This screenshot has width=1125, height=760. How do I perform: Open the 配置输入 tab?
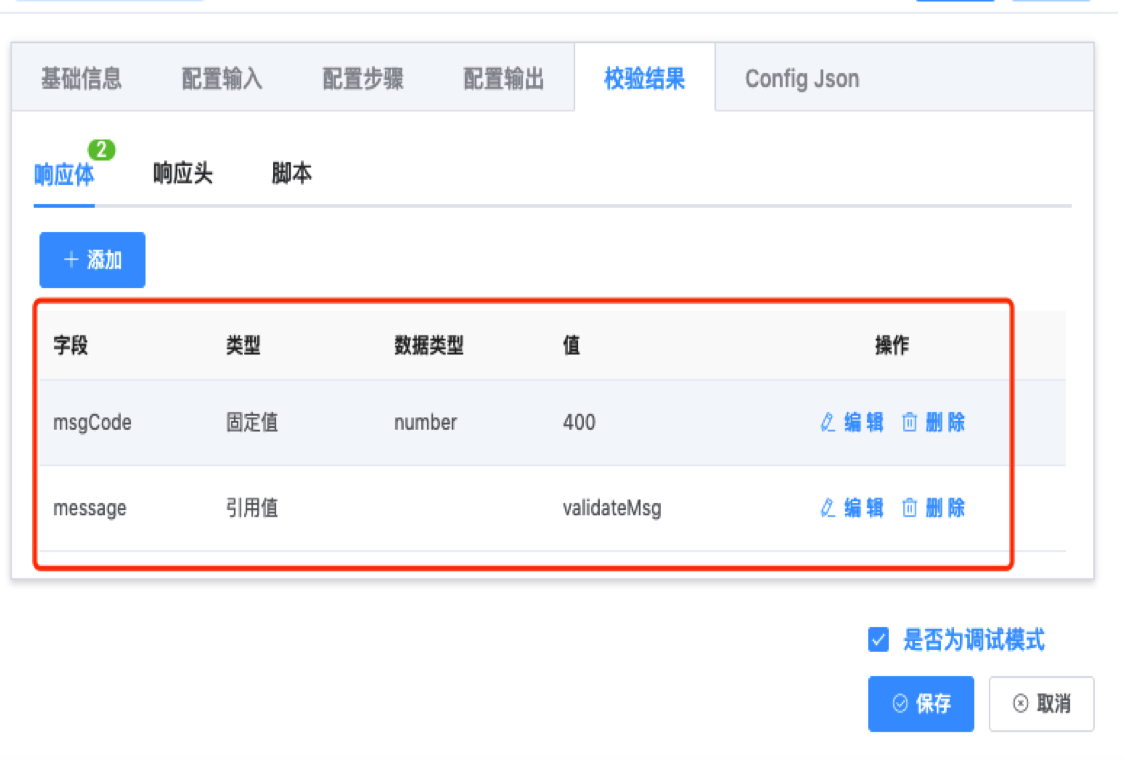pos(222,79)
